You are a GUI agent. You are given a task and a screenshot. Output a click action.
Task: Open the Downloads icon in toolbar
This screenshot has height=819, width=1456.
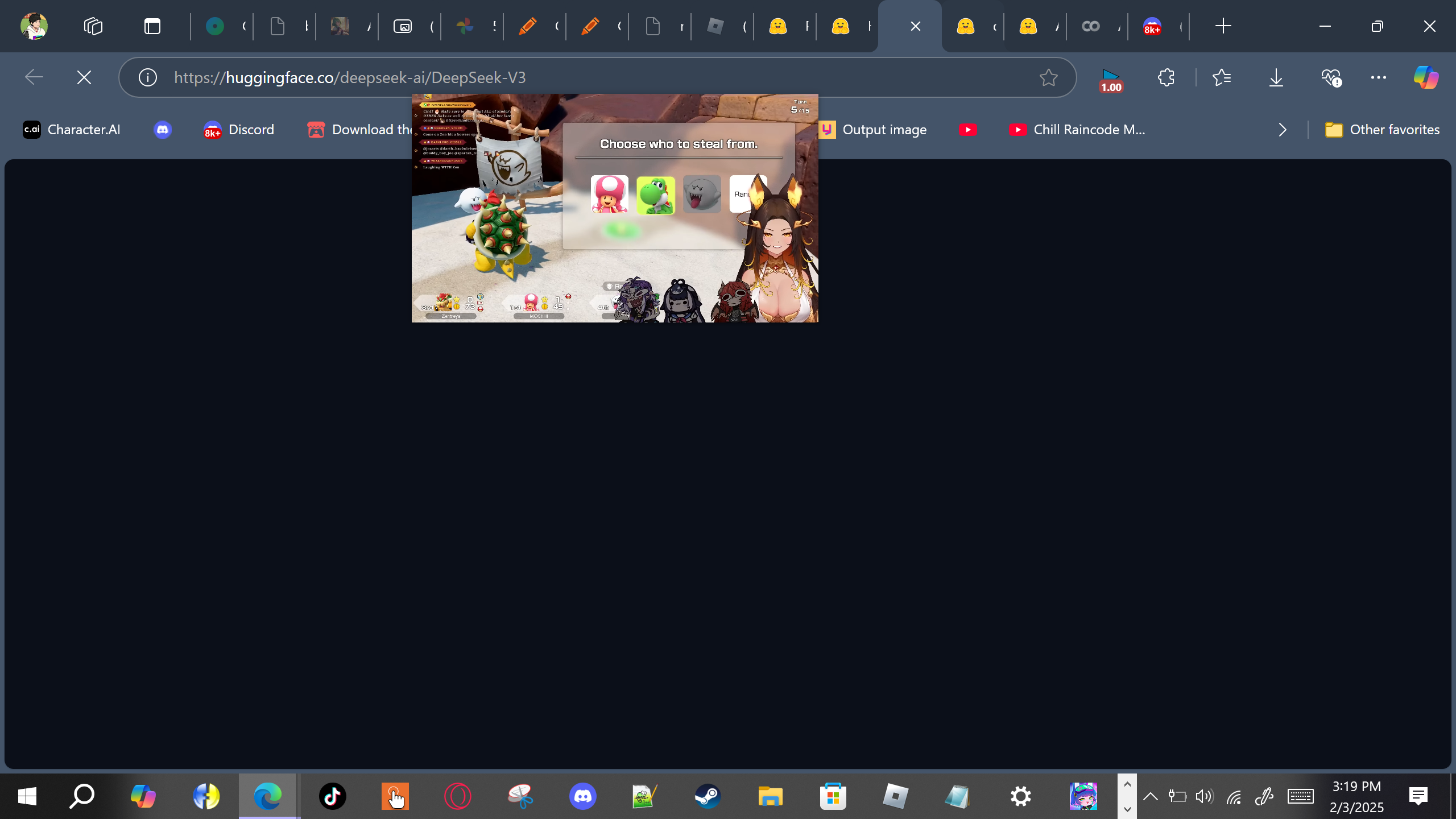(x=1276, y=77)
